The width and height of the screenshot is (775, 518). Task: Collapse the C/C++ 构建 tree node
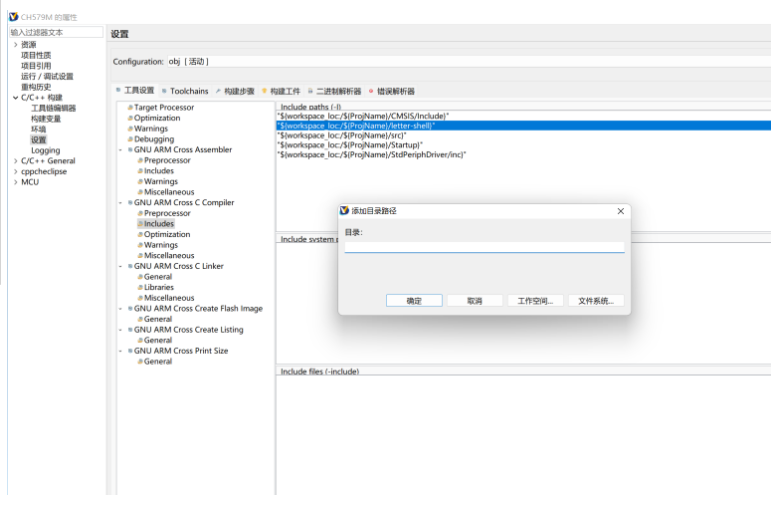15,98
